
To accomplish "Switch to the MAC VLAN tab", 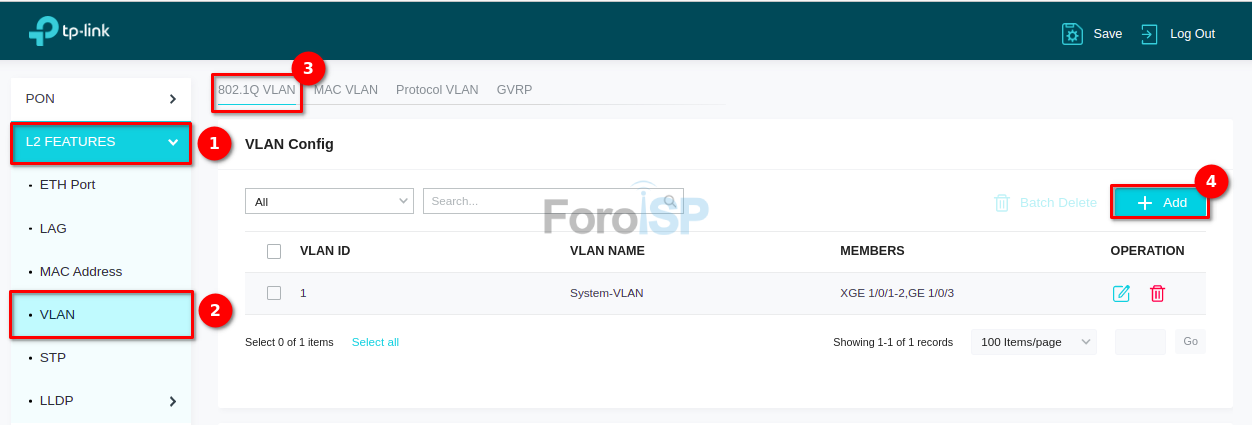I will click(346, 90).
